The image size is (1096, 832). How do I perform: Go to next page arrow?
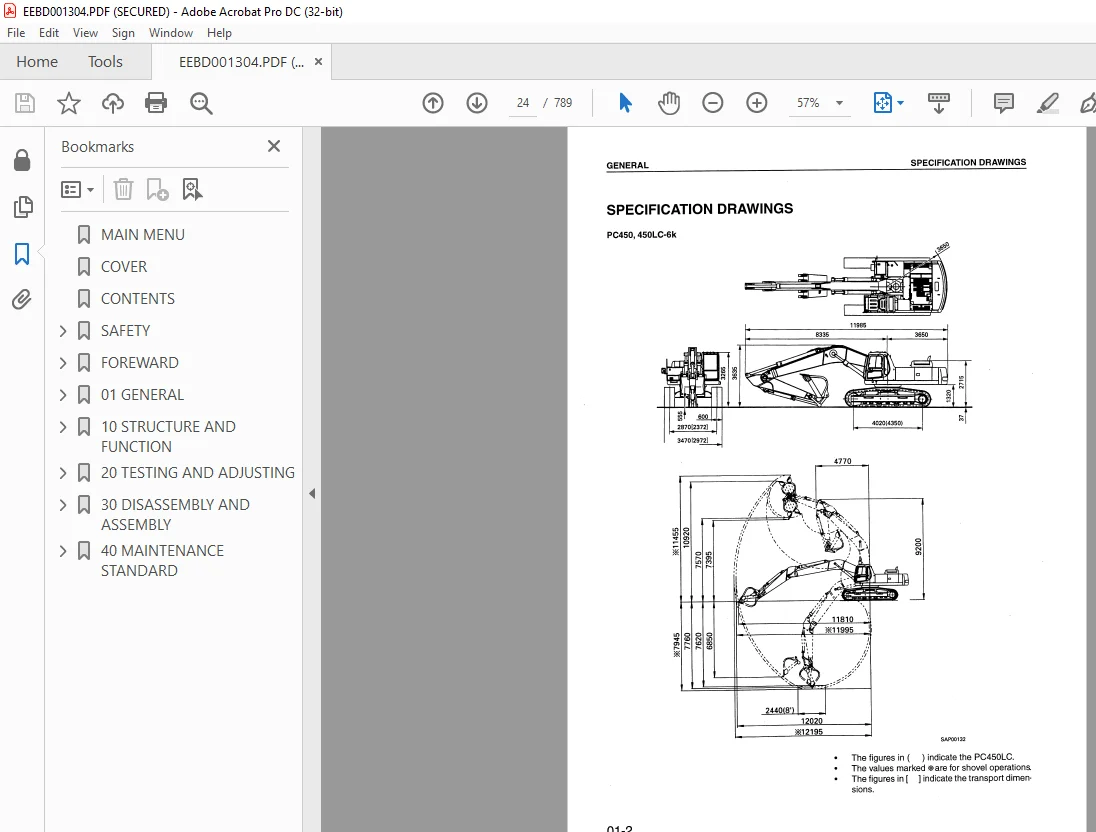pyautogui.click(x=477, y=103)
